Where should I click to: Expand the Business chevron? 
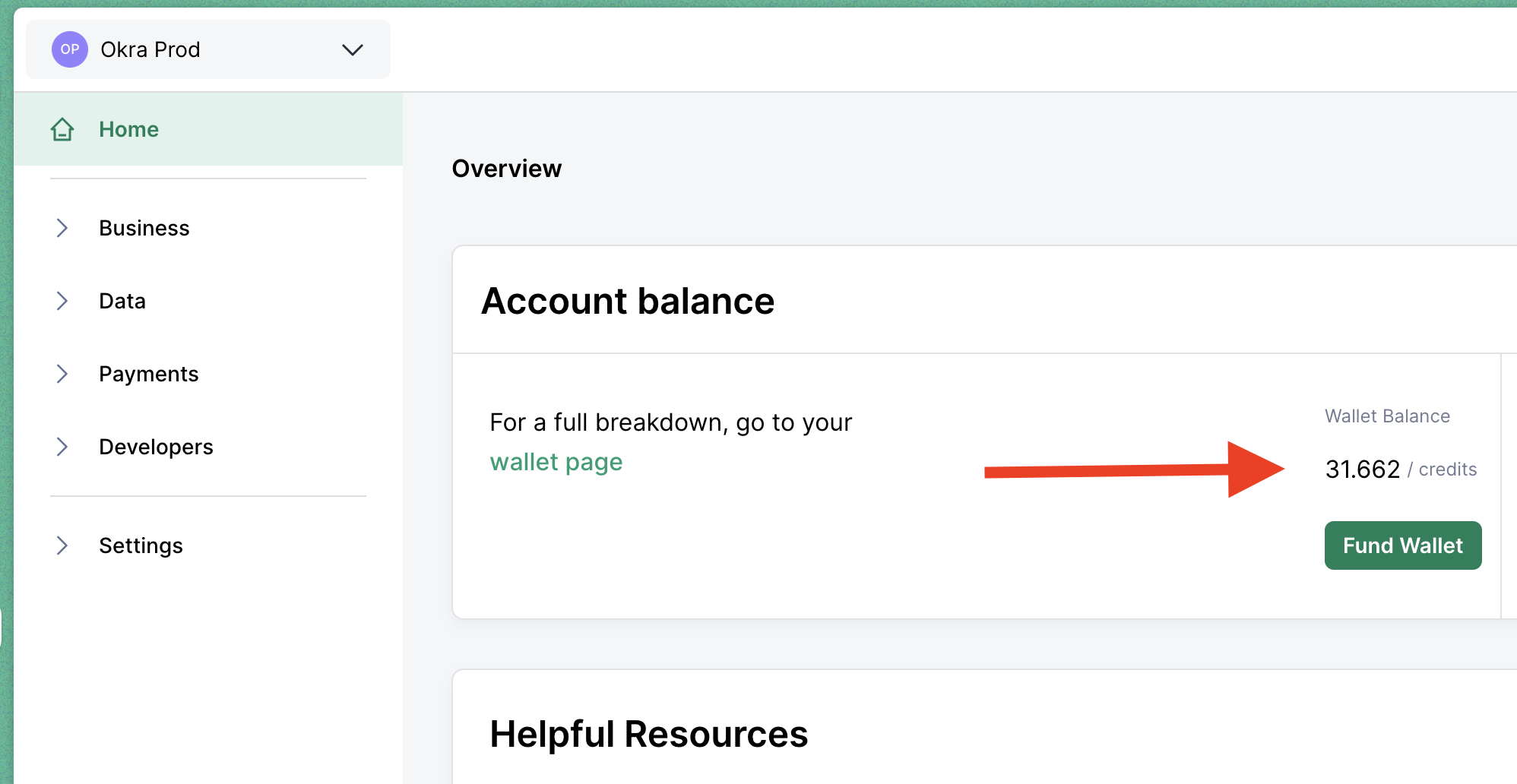pos(62,228)
